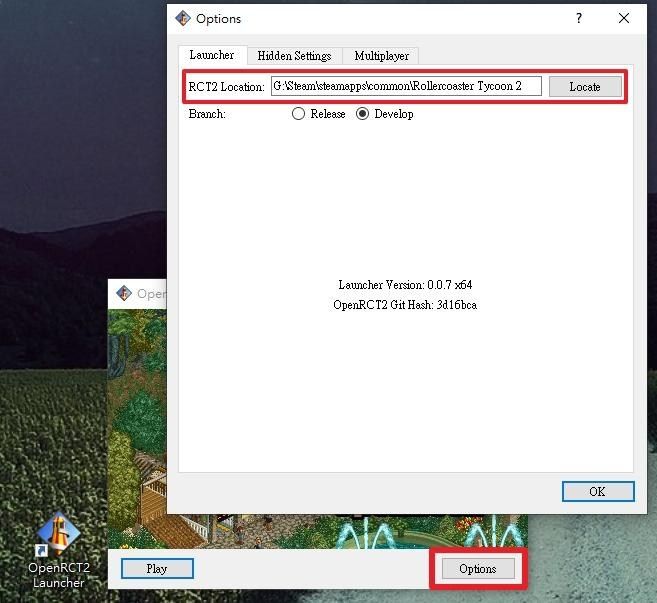
Task: Click the Options dialog title bar icon
Action: 183,18
